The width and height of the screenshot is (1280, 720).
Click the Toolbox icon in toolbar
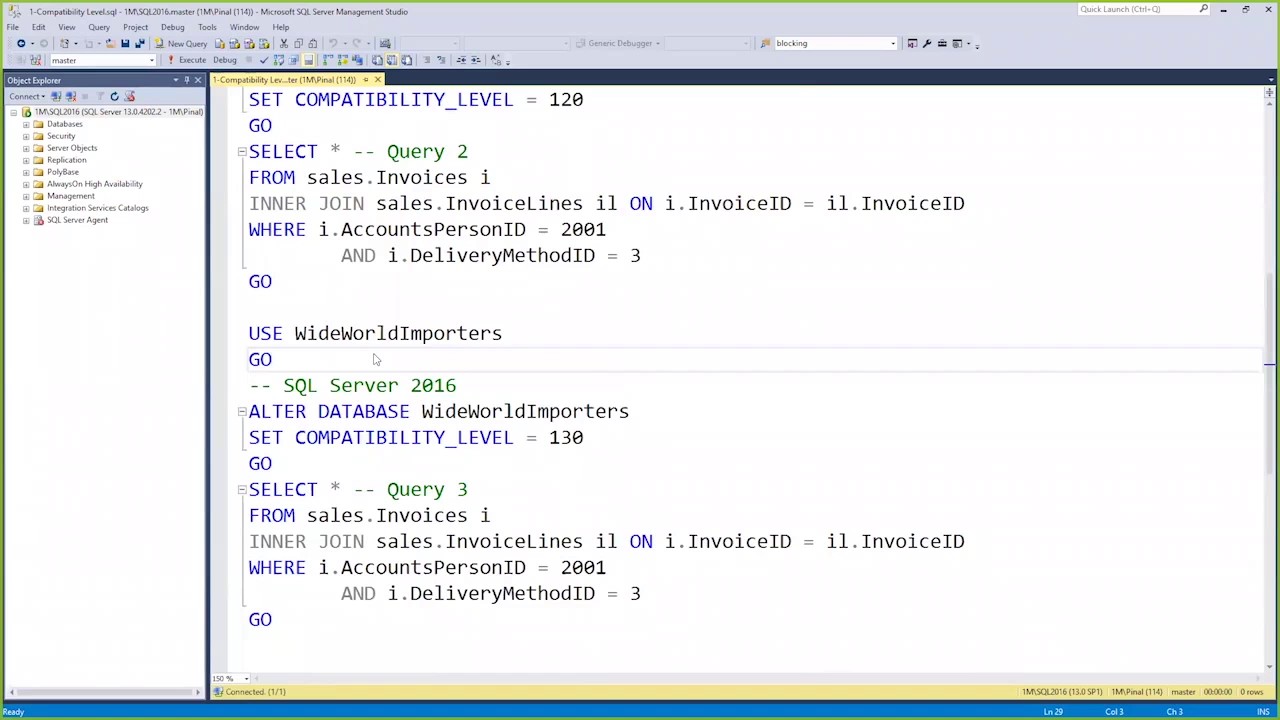point(942,43)
